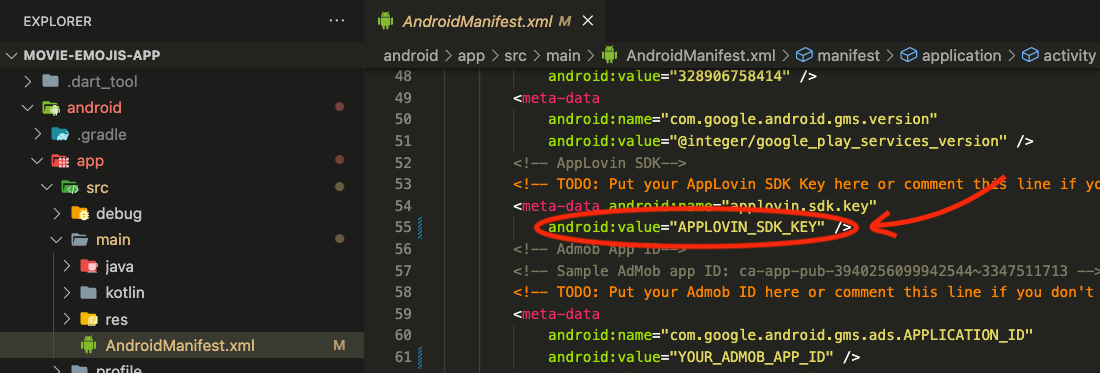Click the red app folder icon
The height and width of the screenshot is (373, 1100).
60,161
